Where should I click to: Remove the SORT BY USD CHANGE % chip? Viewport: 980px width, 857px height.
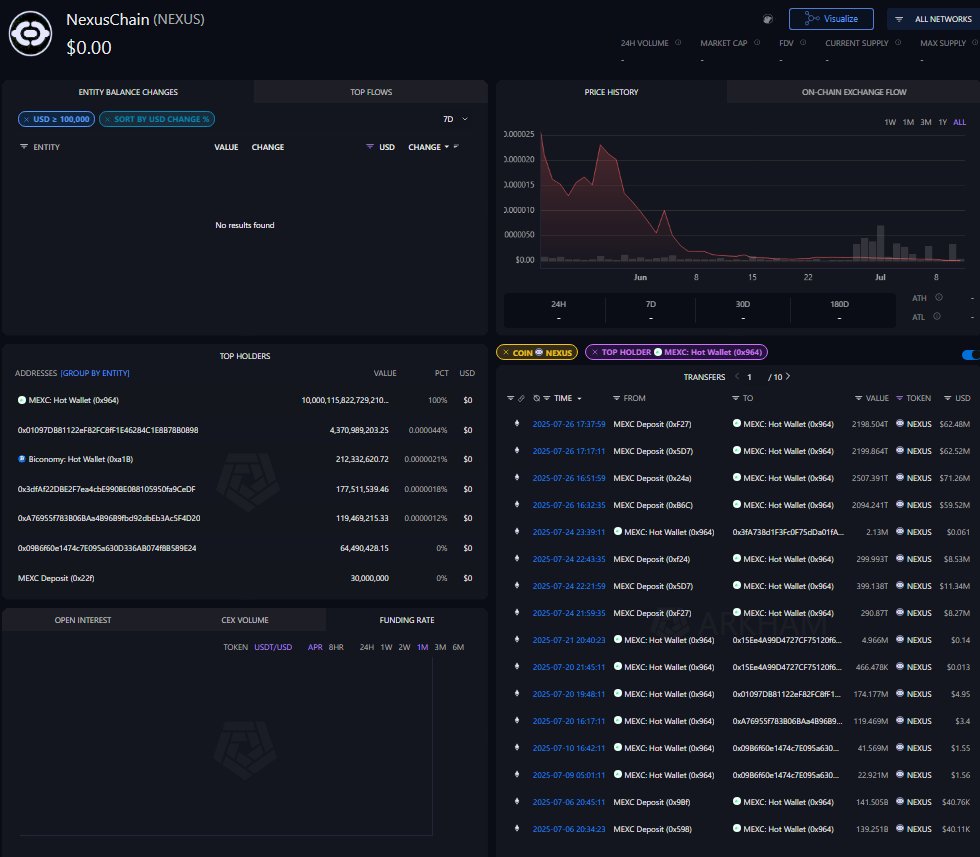[108, 119]
